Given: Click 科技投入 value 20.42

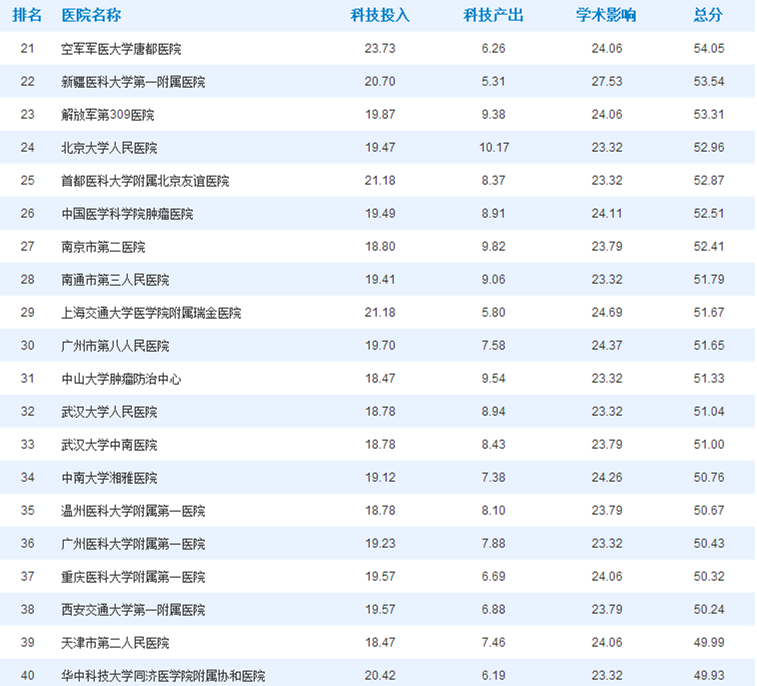Looking at the screenshot, I should [380, 675].
